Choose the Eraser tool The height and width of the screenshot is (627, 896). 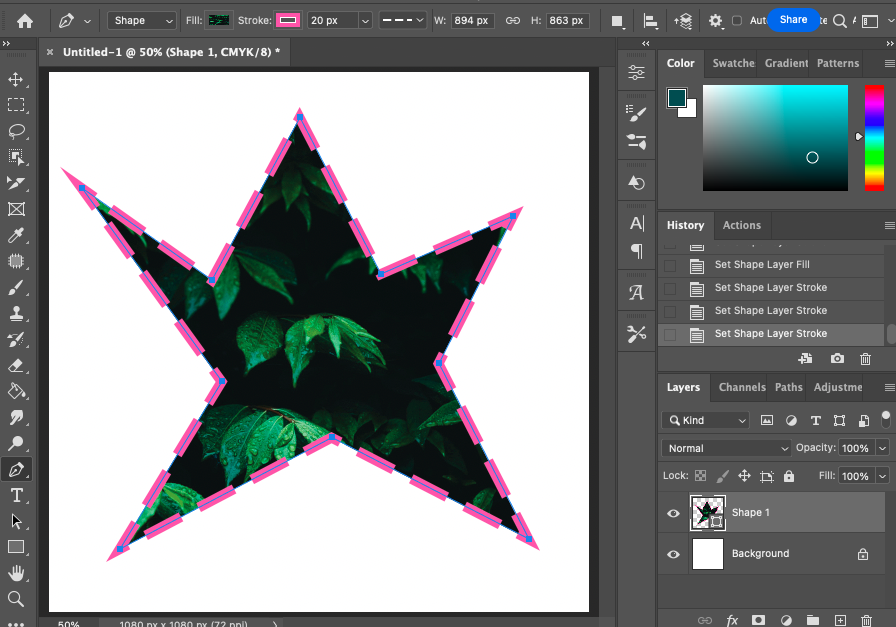tap(16, 366)
